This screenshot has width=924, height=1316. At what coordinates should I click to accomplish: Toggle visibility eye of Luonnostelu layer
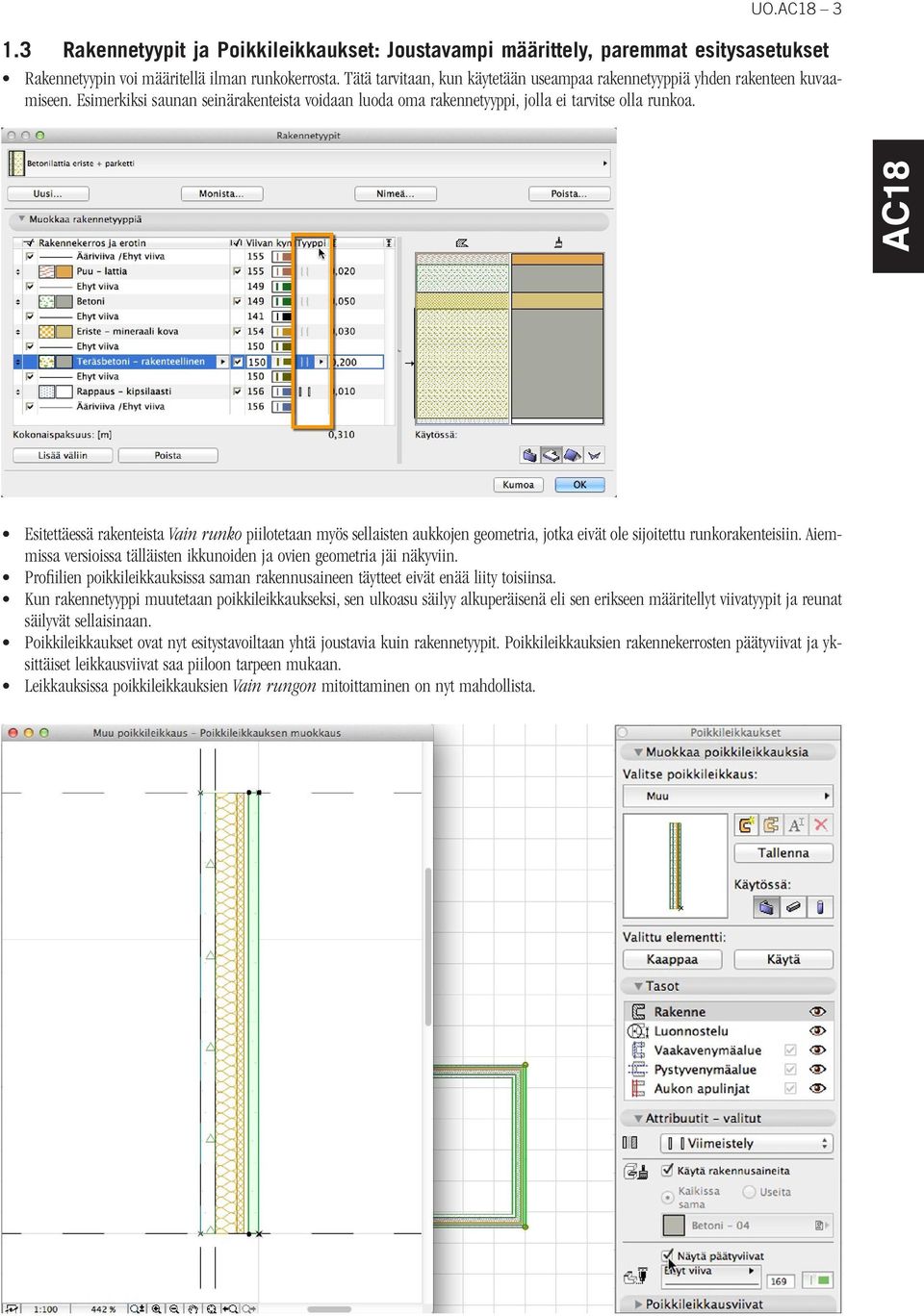pyautogui.click(x=818, y=1030)
